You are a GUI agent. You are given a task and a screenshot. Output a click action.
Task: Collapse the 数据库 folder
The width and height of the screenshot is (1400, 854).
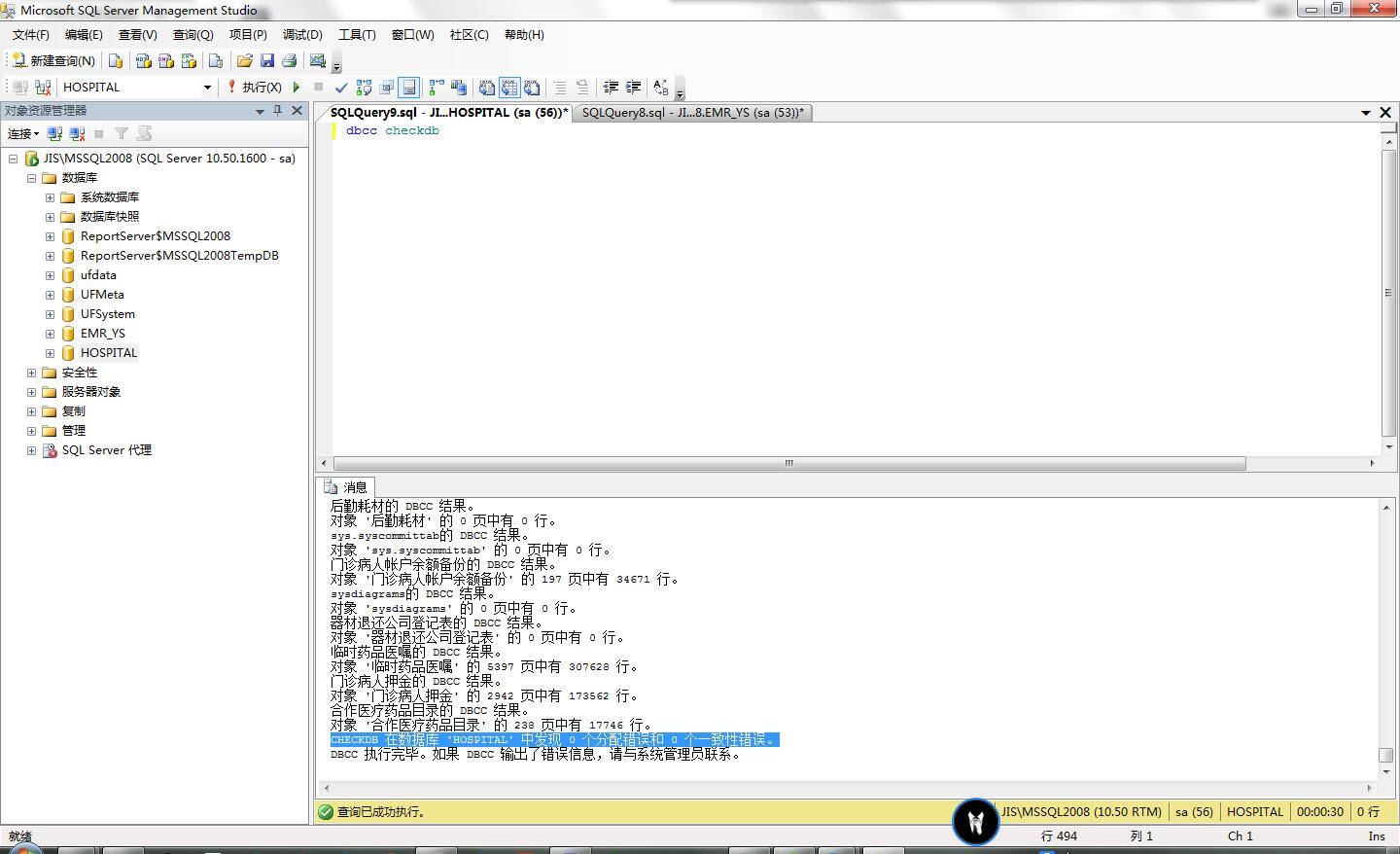31,178
